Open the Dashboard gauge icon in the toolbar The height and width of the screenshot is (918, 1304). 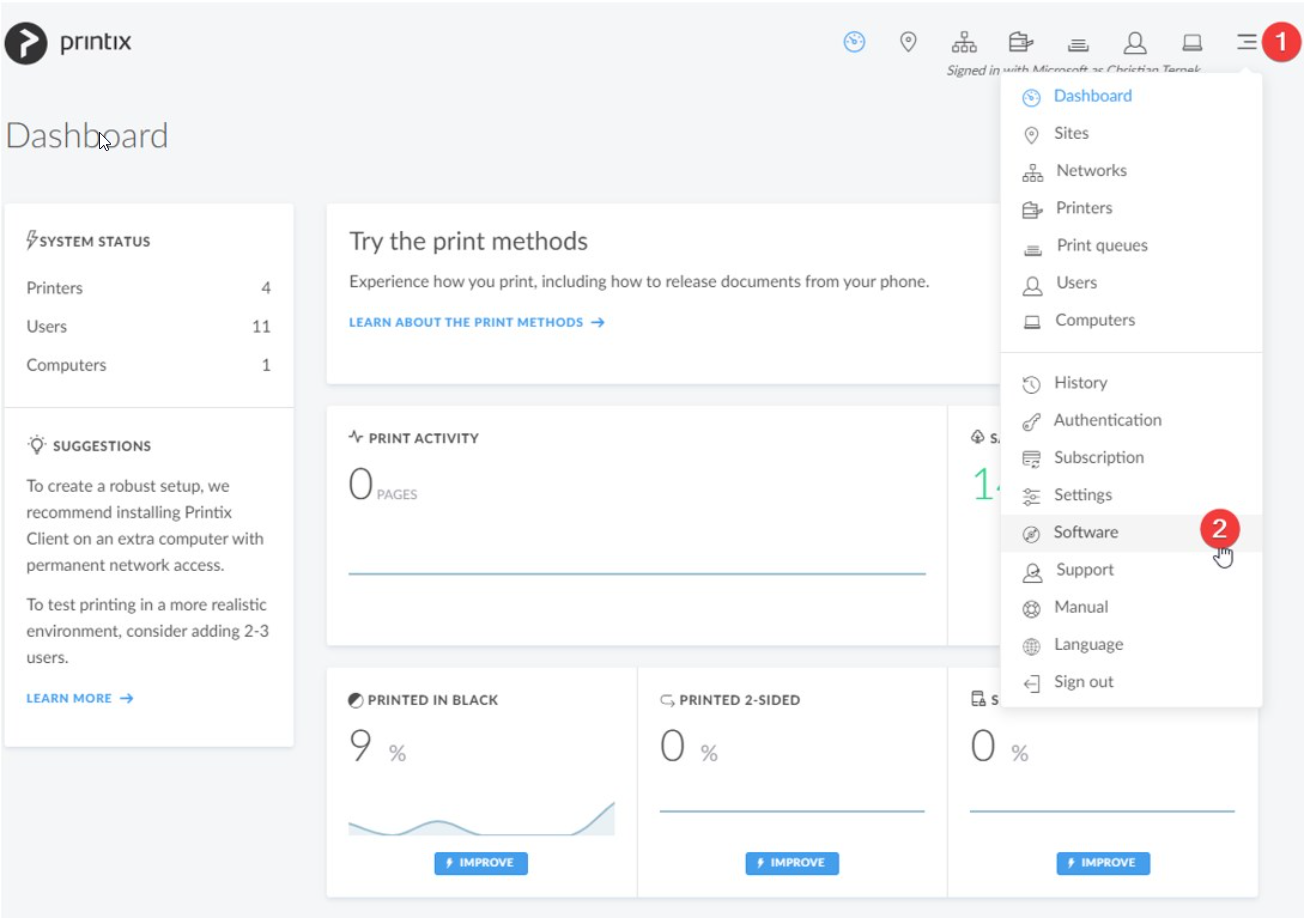point(854,42)
